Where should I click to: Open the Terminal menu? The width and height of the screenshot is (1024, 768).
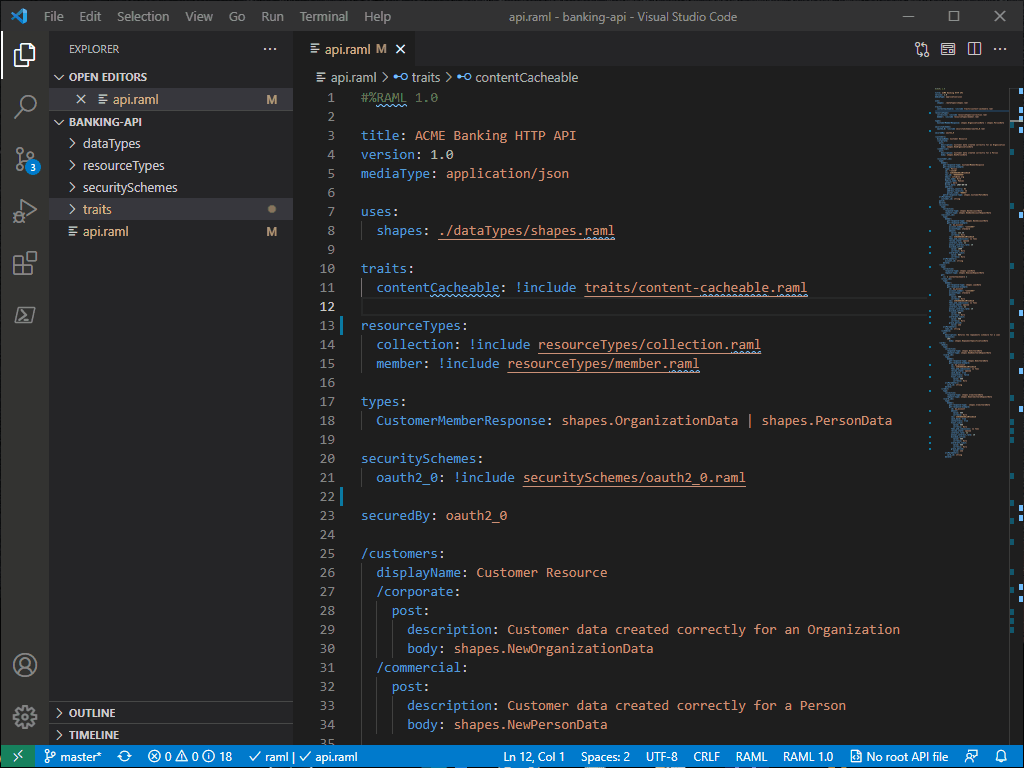point(324,16)
